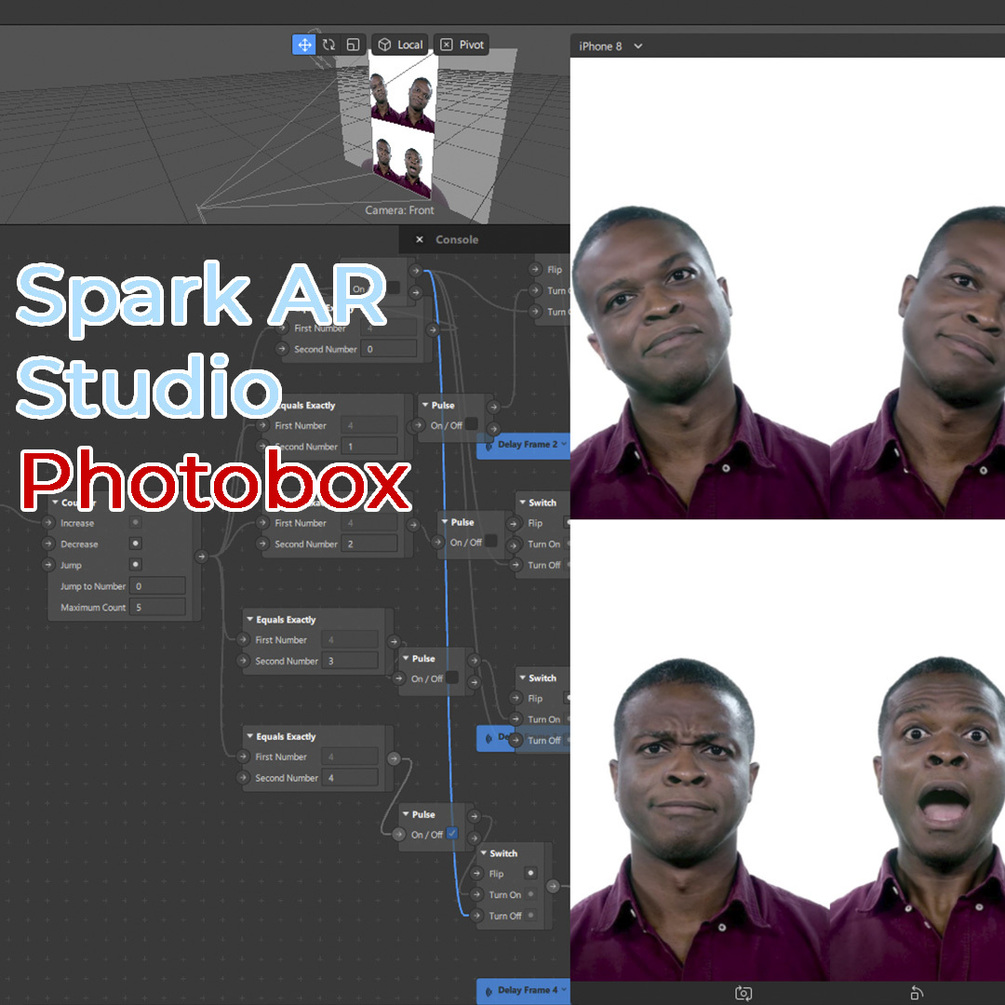The width and height of the screenshot is (1005, 1005).
Task: Click the Flip input port on the bottom Switch
Action: click(x=476, y=874)
